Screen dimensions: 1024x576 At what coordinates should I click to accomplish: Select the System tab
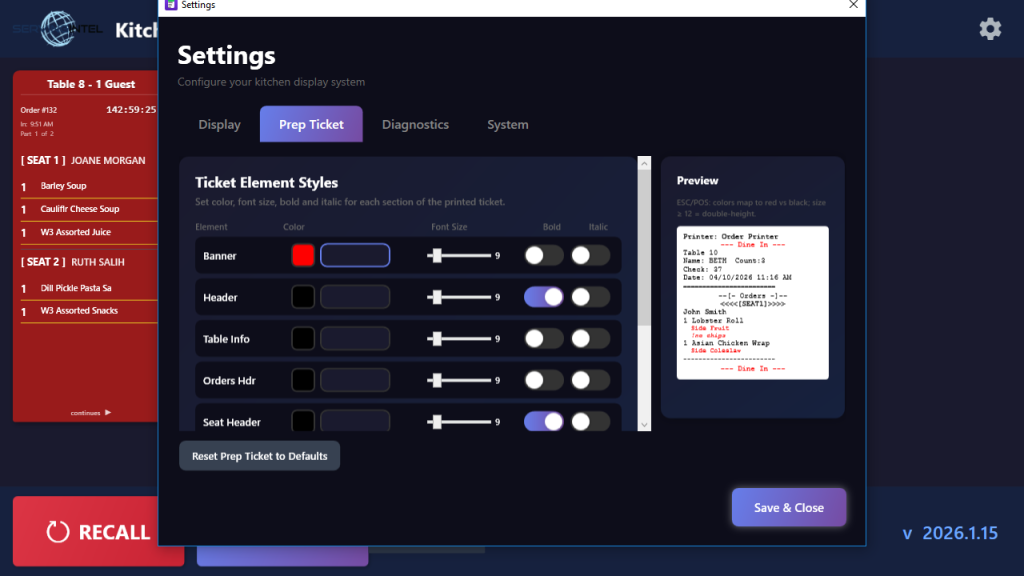tap(507, 125)
